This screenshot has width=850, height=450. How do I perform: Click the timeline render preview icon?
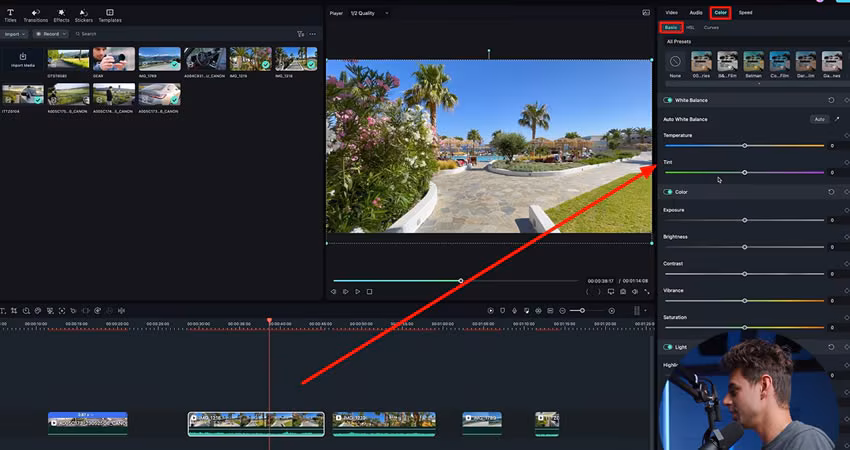pyautogui.click(x=491, y=311)
